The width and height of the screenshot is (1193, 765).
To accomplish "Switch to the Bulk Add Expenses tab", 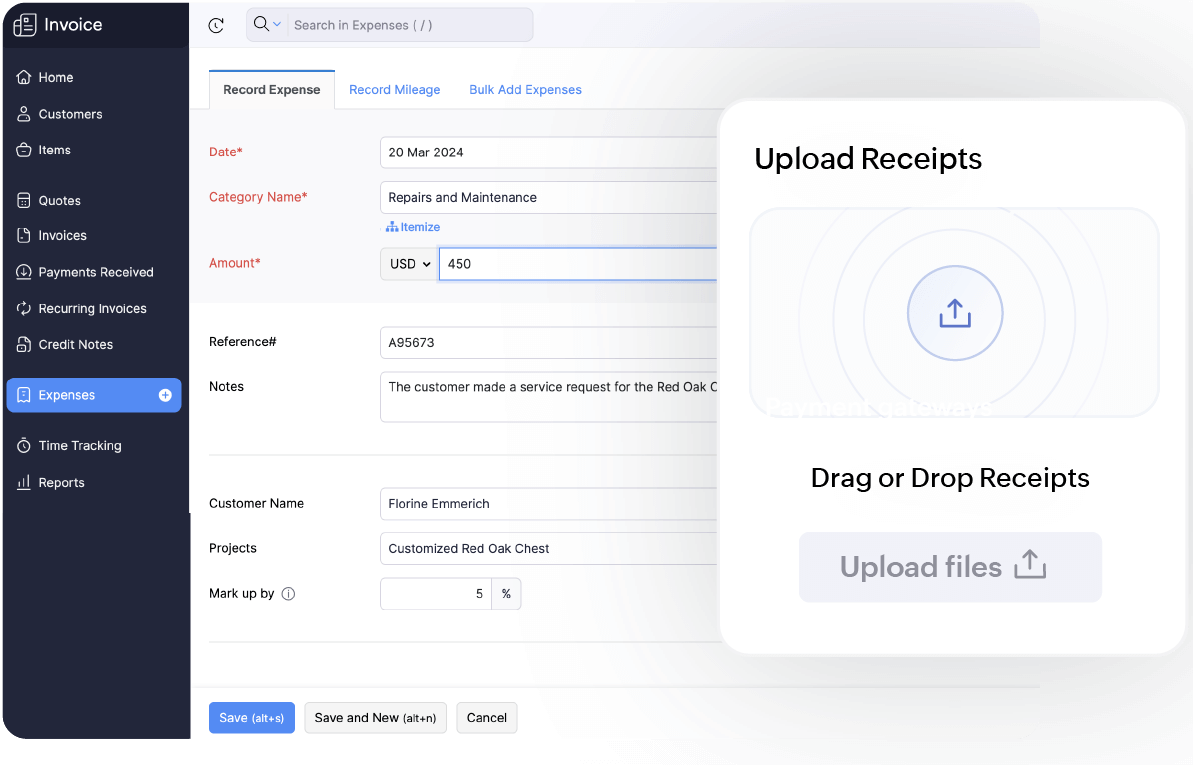I will pos(525,89).
